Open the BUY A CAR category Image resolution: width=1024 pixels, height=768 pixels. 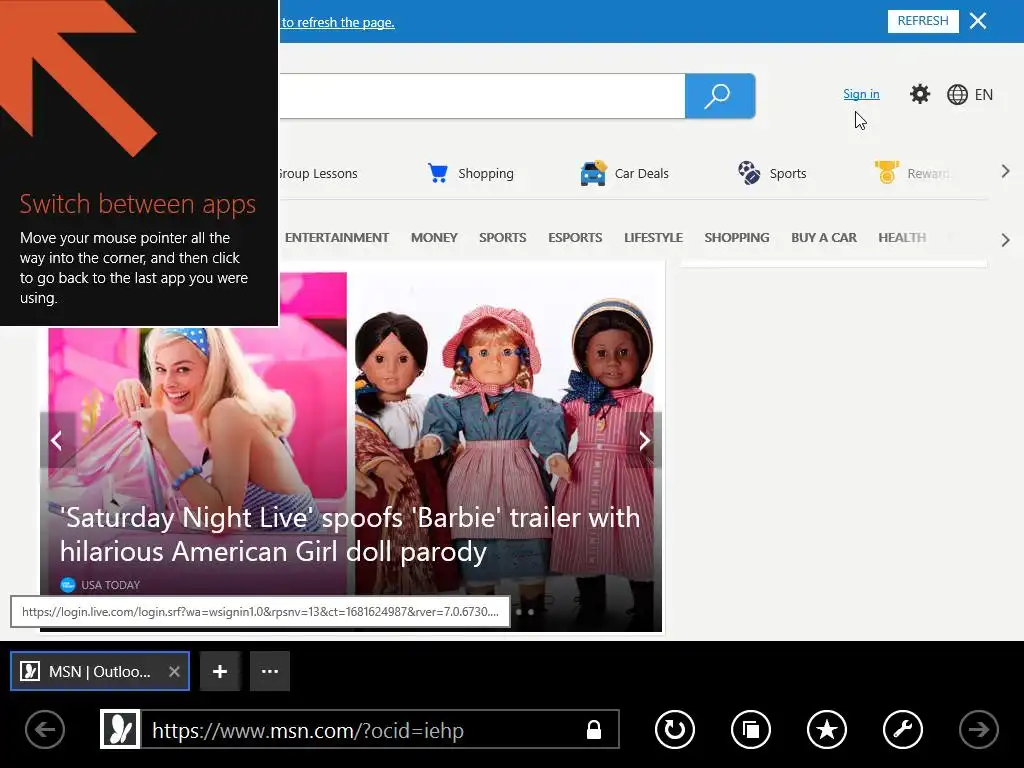coord(824,238)
